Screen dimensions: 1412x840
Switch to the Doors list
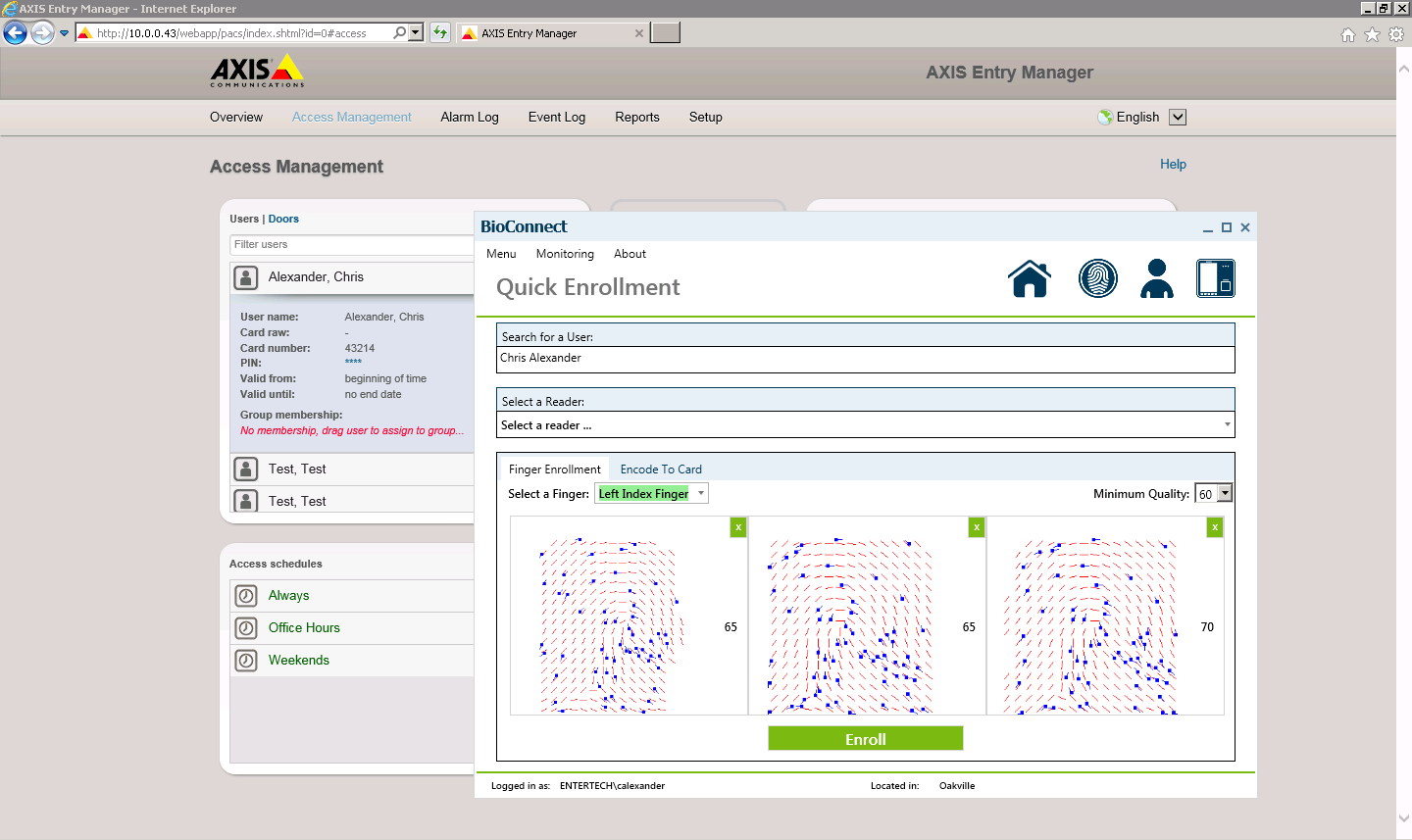283,220
